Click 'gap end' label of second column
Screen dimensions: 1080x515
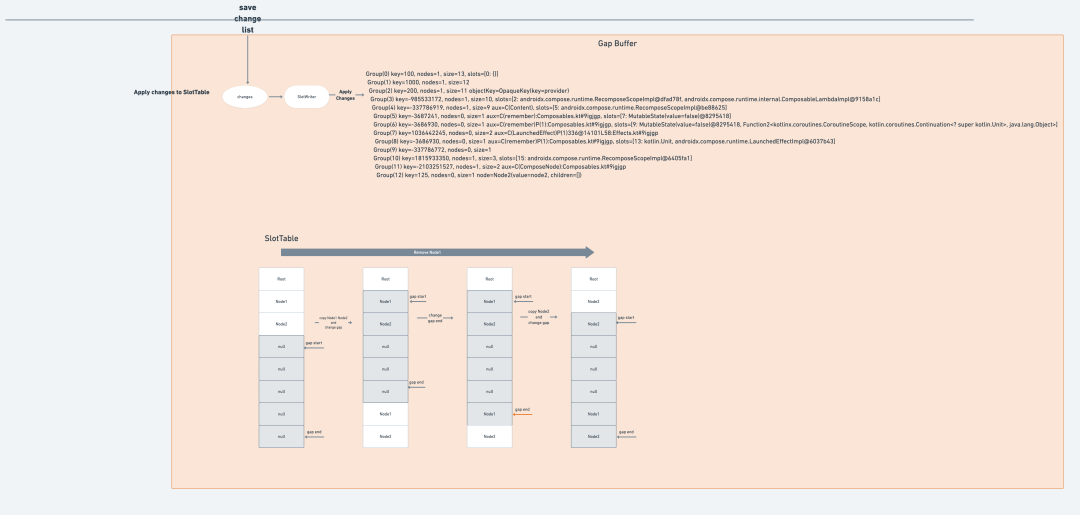416,382
